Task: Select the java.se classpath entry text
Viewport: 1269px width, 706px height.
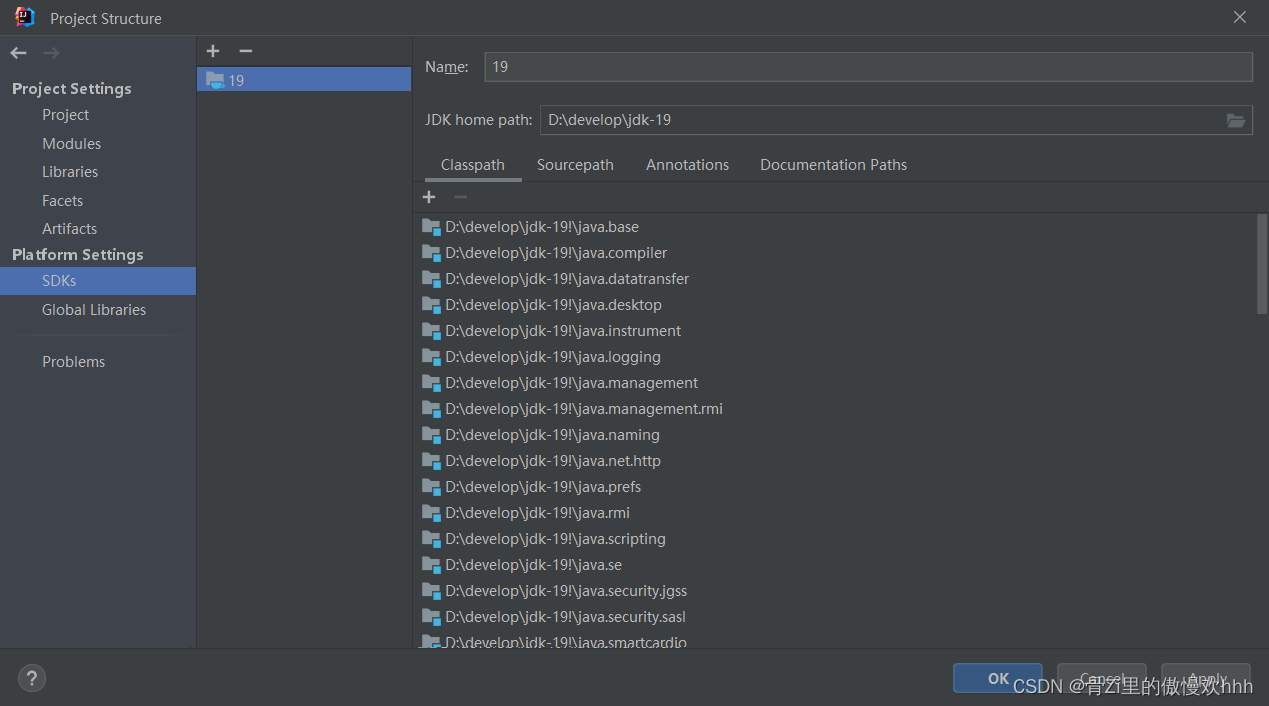Action: click(x=533, y=565)
